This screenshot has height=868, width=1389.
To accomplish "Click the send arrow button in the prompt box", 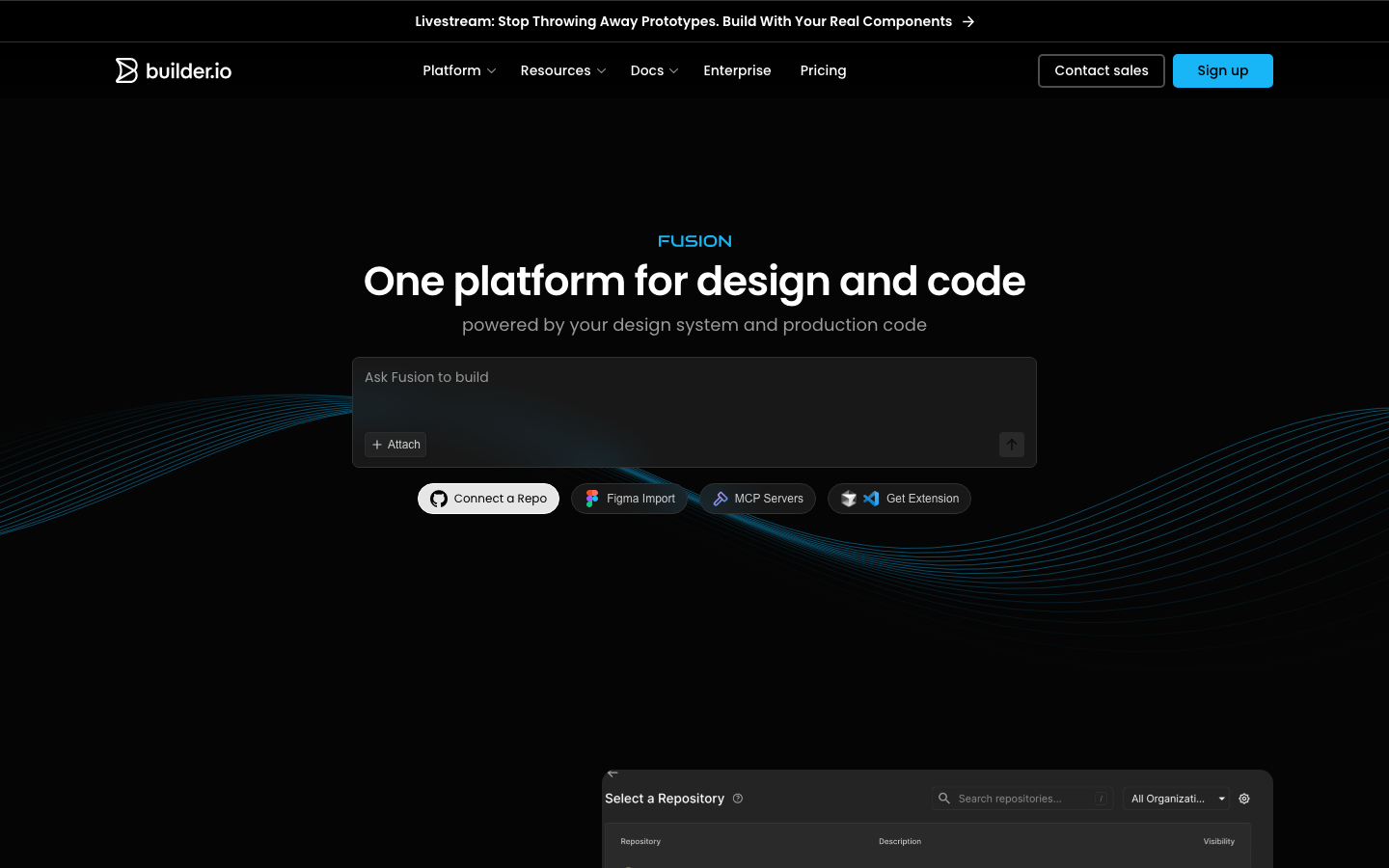I will [1012, 445].
